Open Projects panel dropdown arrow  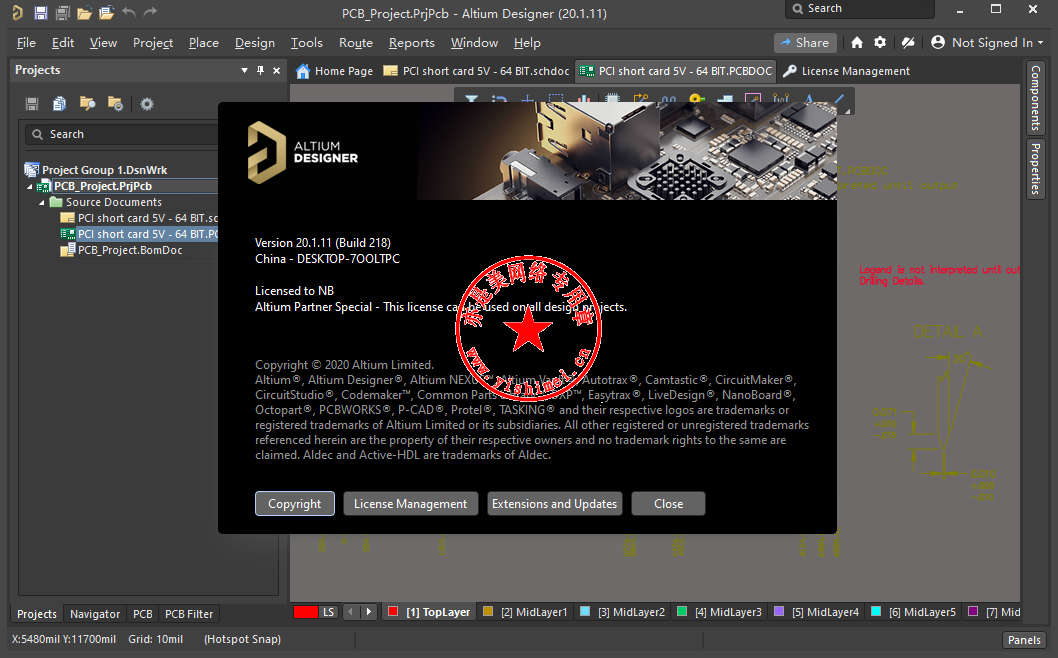coord(244,70)
